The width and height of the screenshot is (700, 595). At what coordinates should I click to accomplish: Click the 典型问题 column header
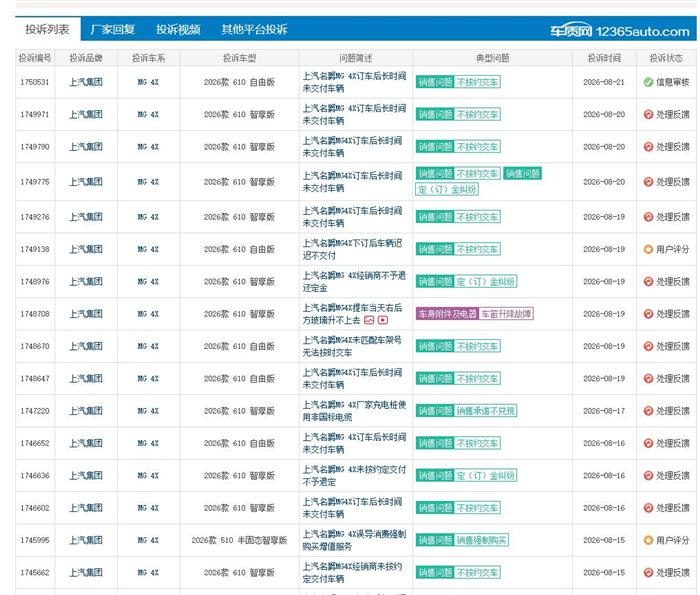coord(492,58)
